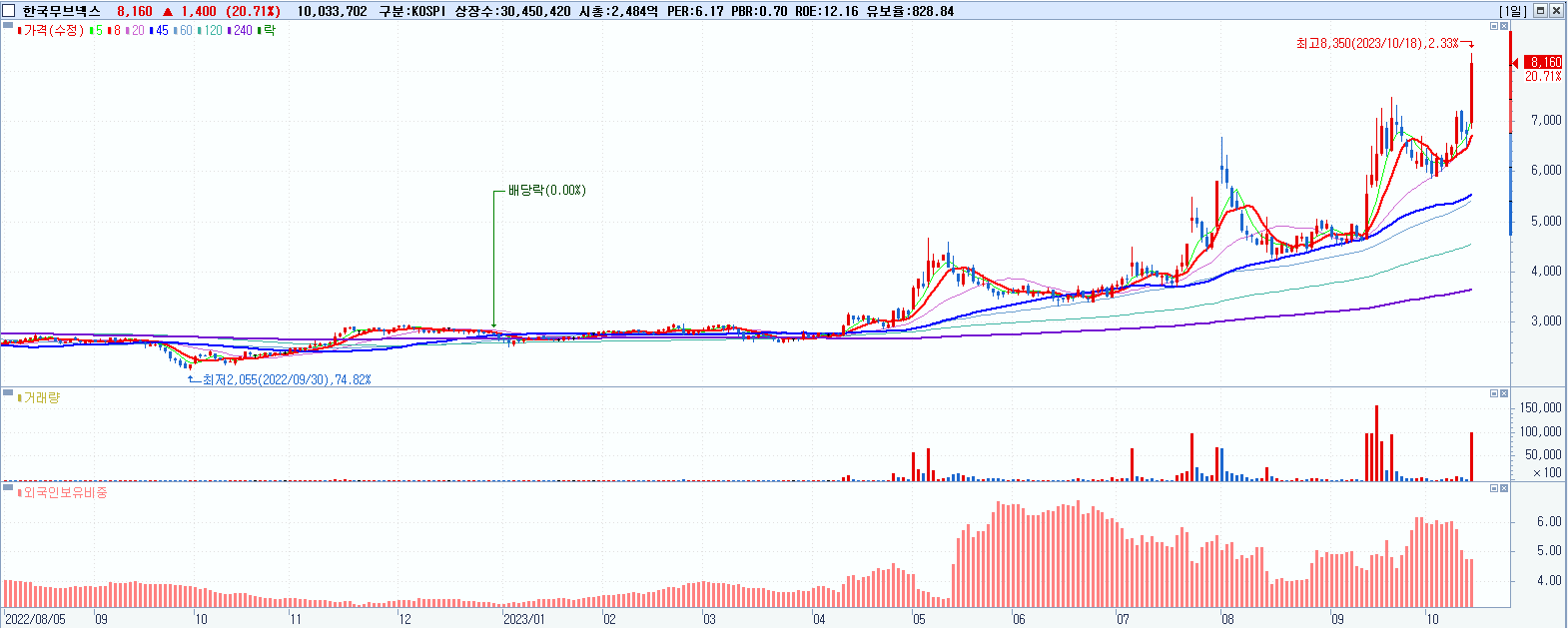Click the 07 month label on the time axis

[1123, 619]
